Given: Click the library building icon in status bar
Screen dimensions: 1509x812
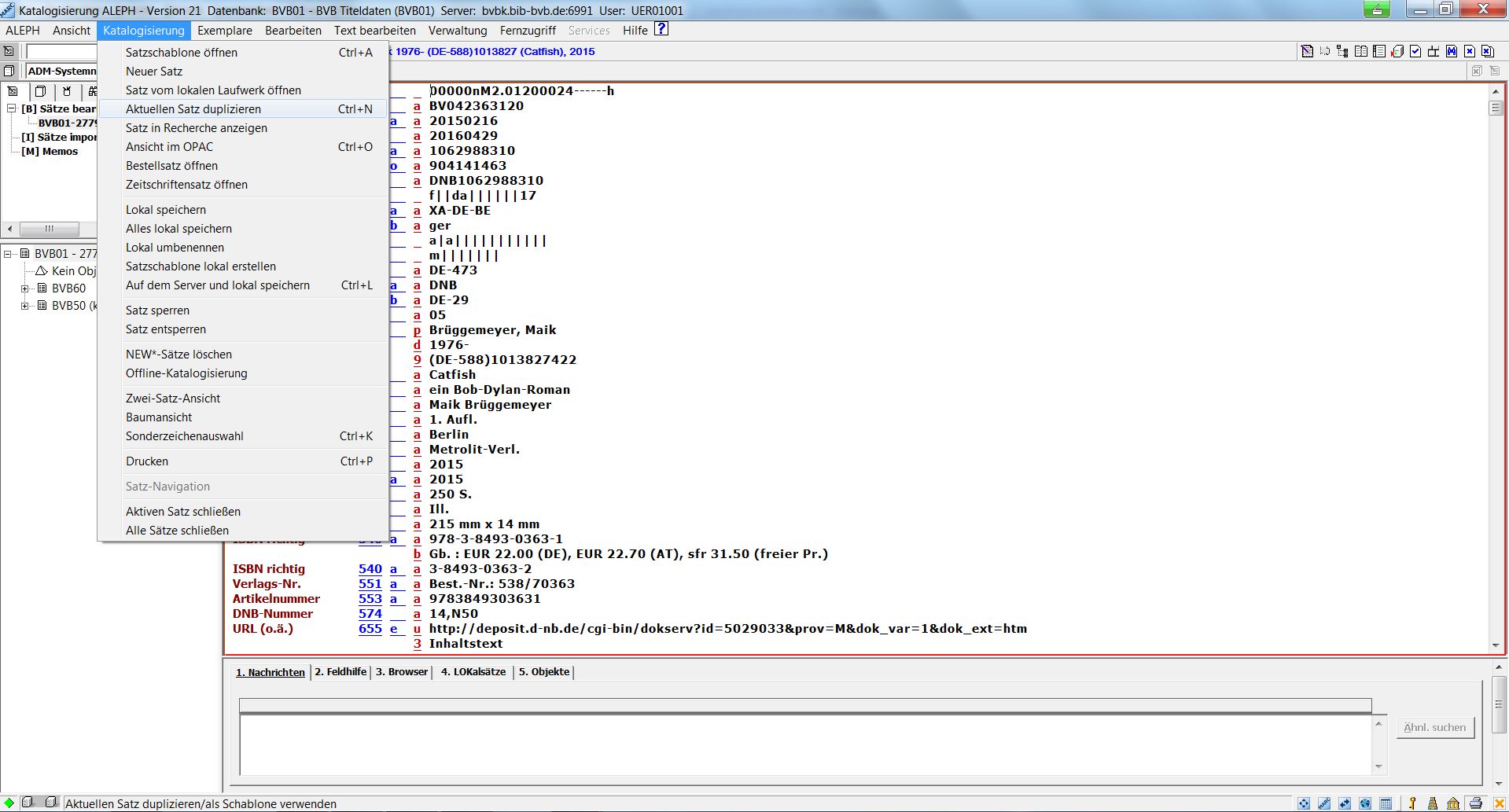Looking at the screenshot, I should click(1453, 803).
